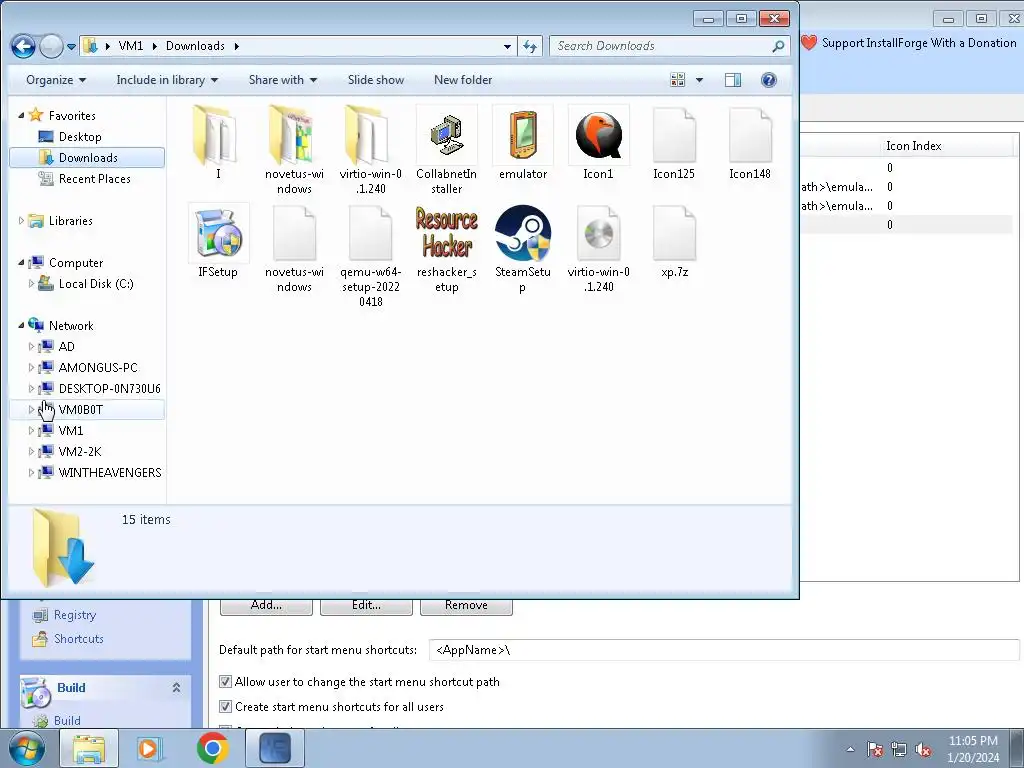
Task: Open recent pages dropdown next to forward arrow
Action: pyautogui.click(x=71, y=46)
